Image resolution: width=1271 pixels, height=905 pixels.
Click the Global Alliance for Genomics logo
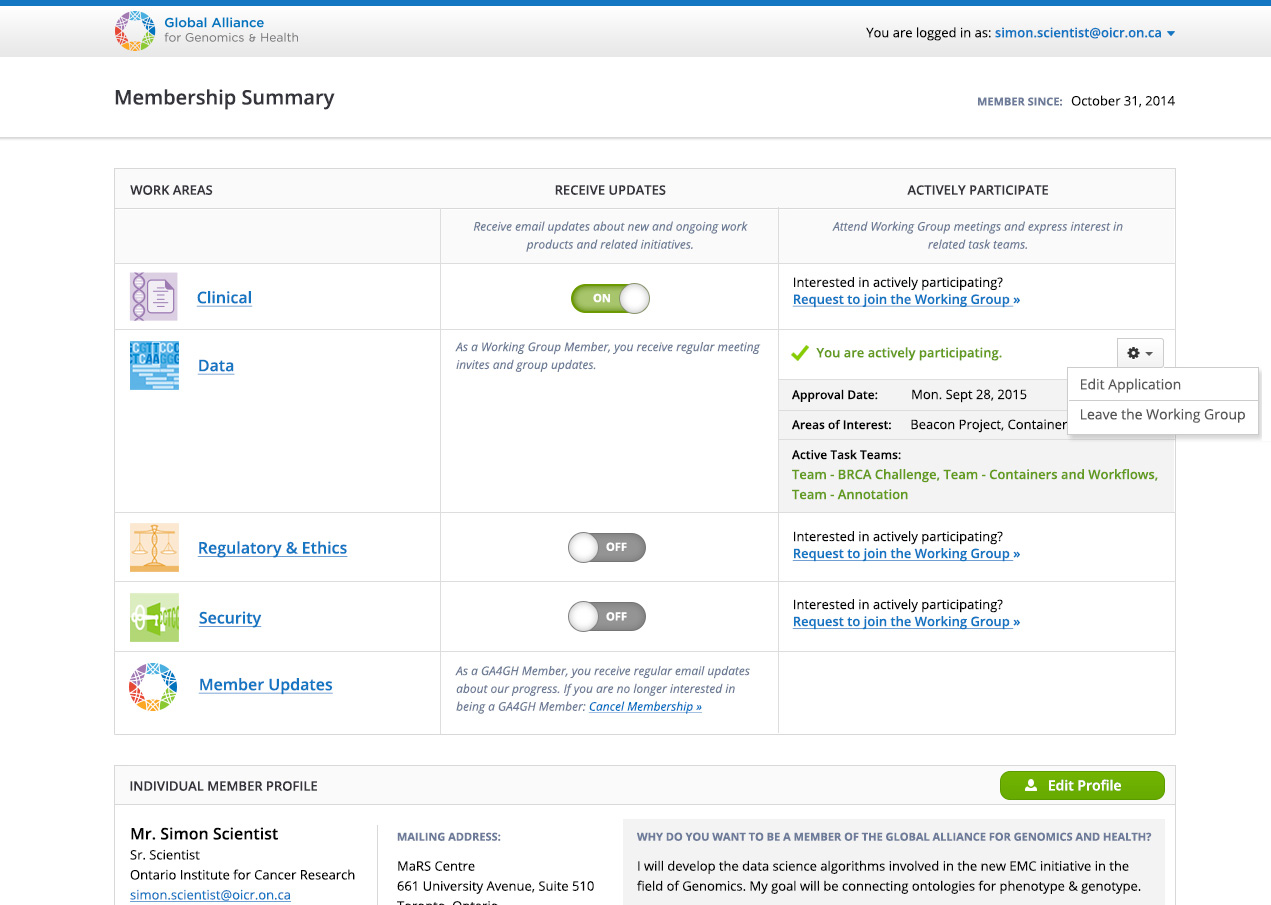135,32
